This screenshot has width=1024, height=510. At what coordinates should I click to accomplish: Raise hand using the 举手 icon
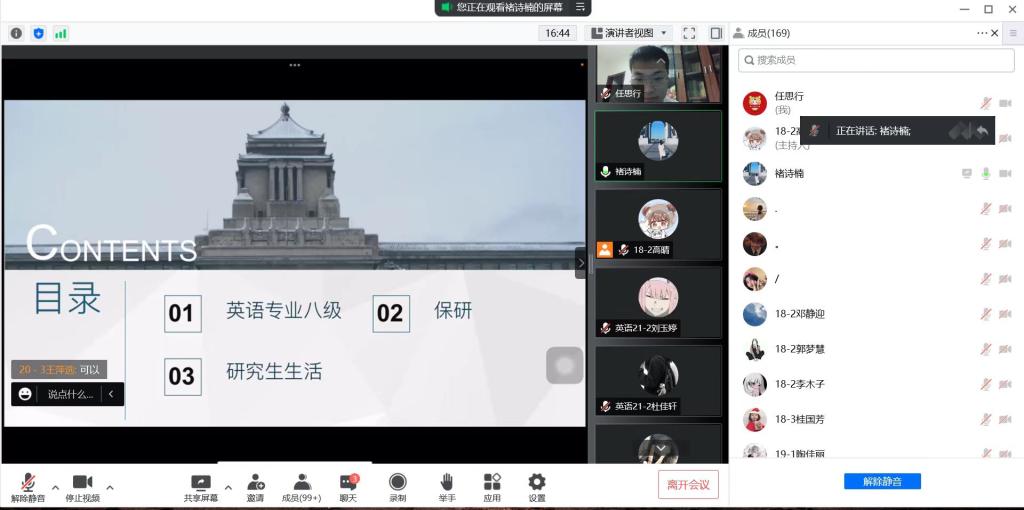tap(446, 483)
